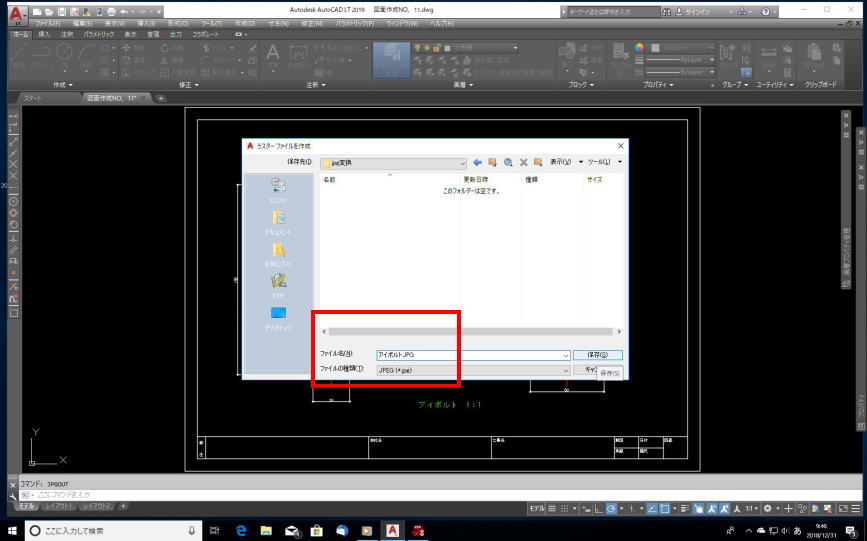
Task: Open the annotation scale 1:1 dropdown
Action: pyautogui.click(x=750, y=508)
